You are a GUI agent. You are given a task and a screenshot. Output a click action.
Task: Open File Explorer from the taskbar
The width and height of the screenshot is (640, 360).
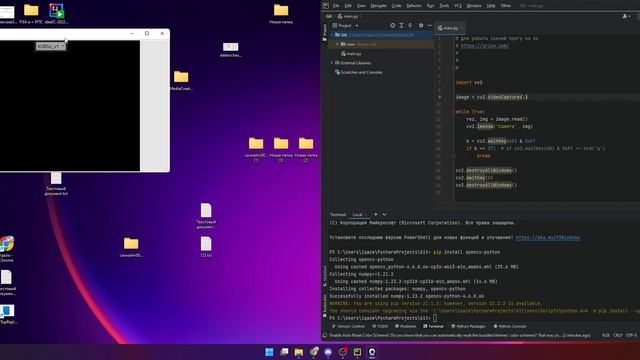point(299,352)
